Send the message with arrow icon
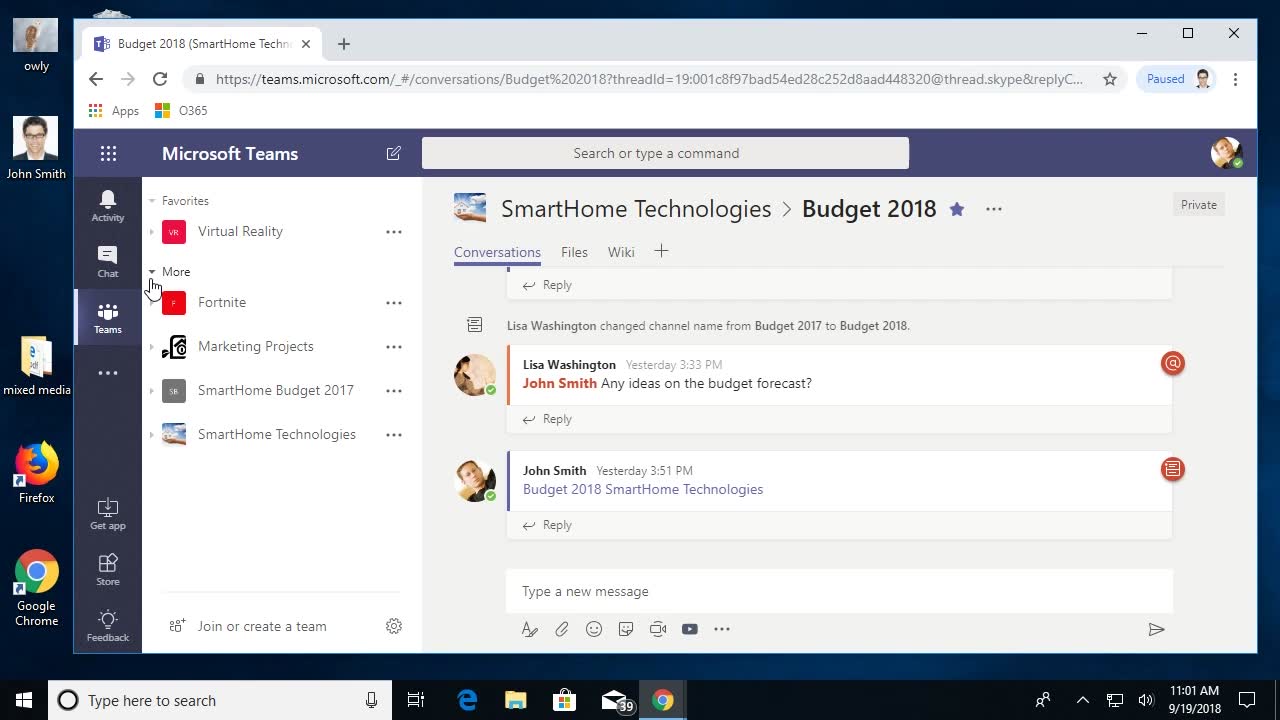 point(1156,629)
